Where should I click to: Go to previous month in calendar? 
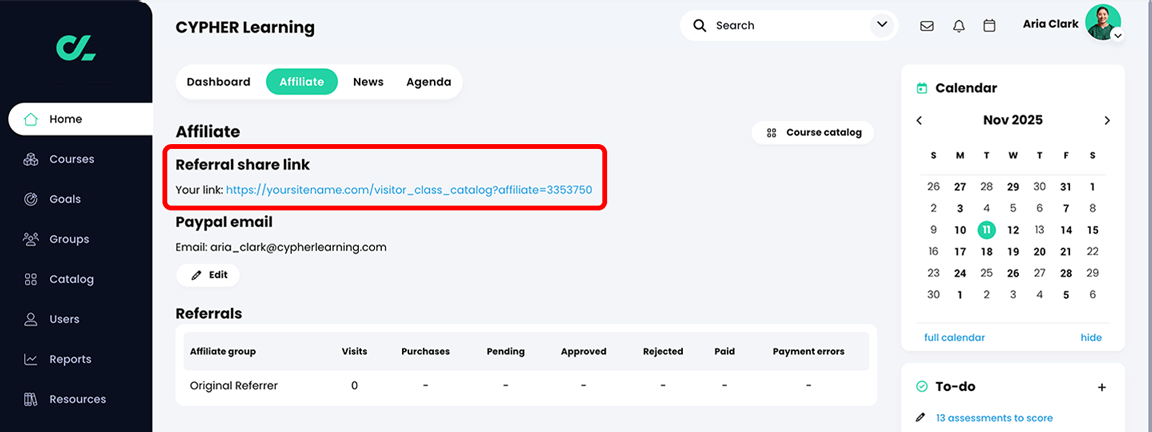click(919, 120)
